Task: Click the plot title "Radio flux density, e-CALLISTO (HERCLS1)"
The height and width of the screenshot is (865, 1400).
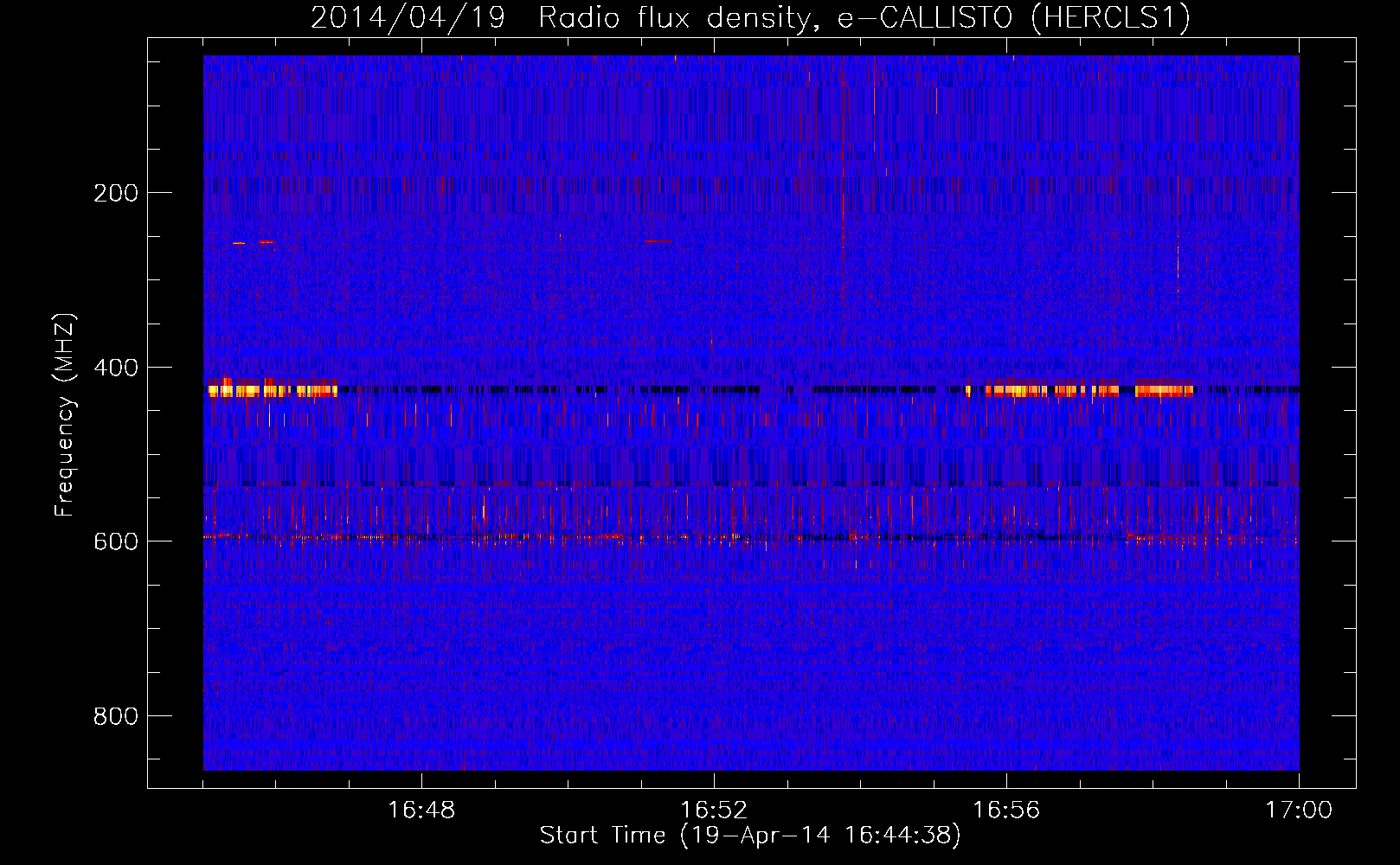Action: 864,17
